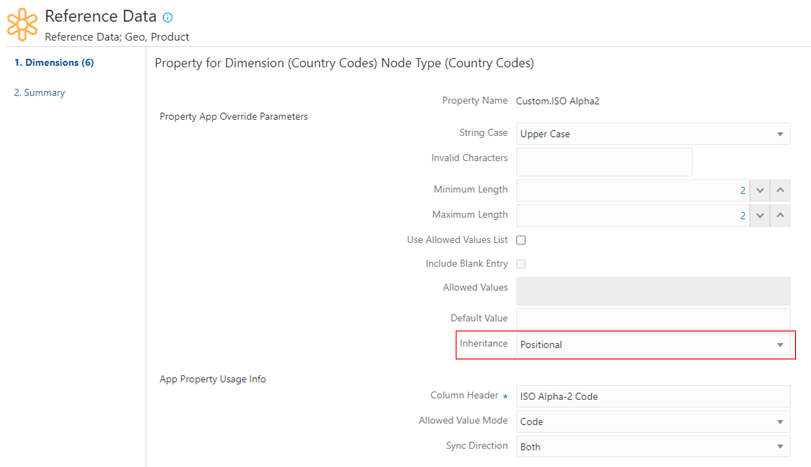The image size is (811, 467).
Task: Go to the Dimensions (6) step
Action: point(54,63)
